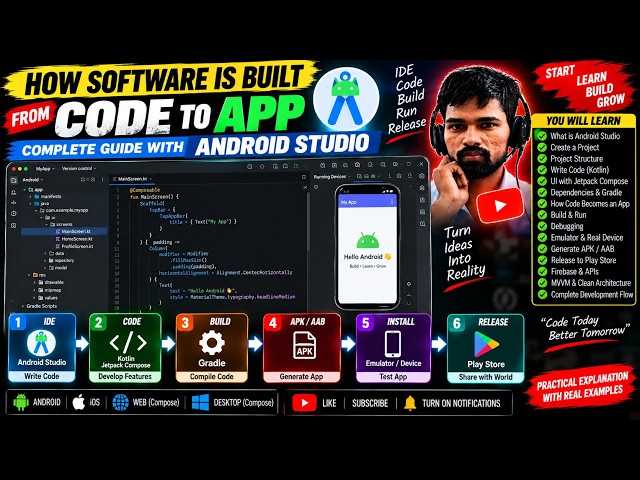640x480 pixels.
Task: Open the three-dot menu in phone's My App bar
Action: click(392, 202)
